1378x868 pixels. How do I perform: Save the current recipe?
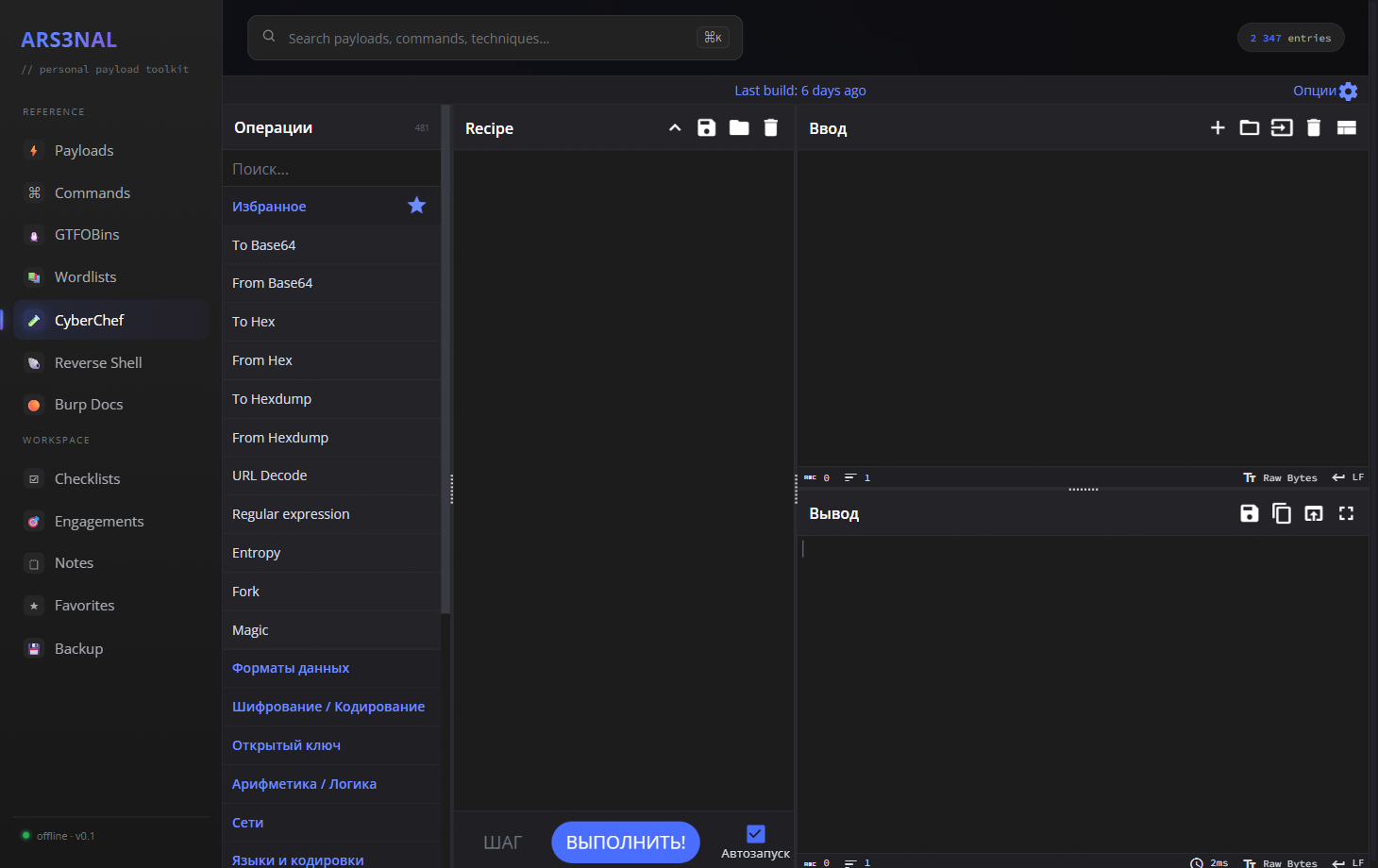(707, 127)
